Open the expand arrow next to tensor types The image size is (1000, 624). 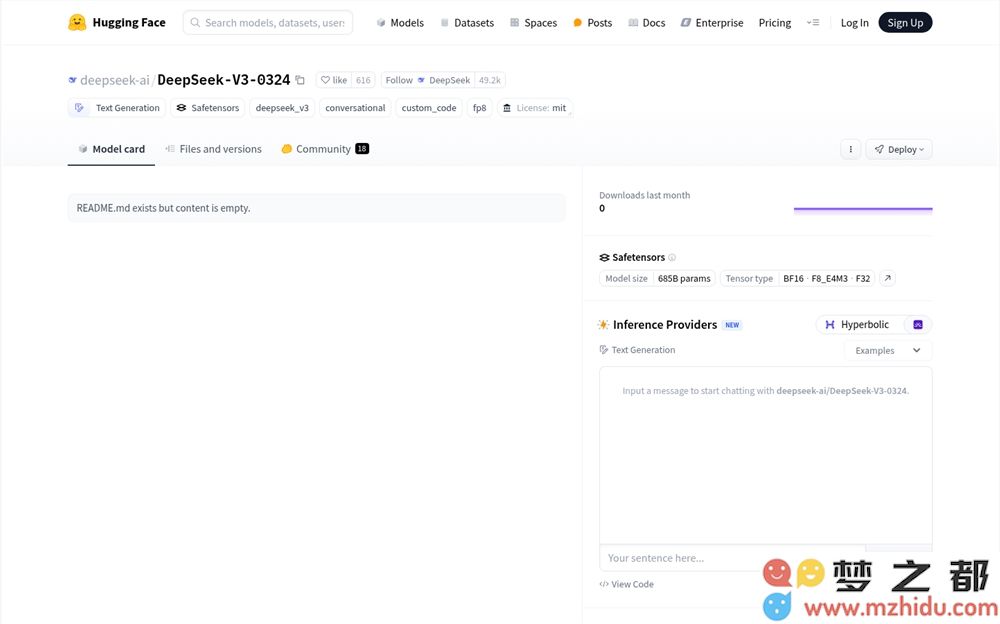coord(887,278)
